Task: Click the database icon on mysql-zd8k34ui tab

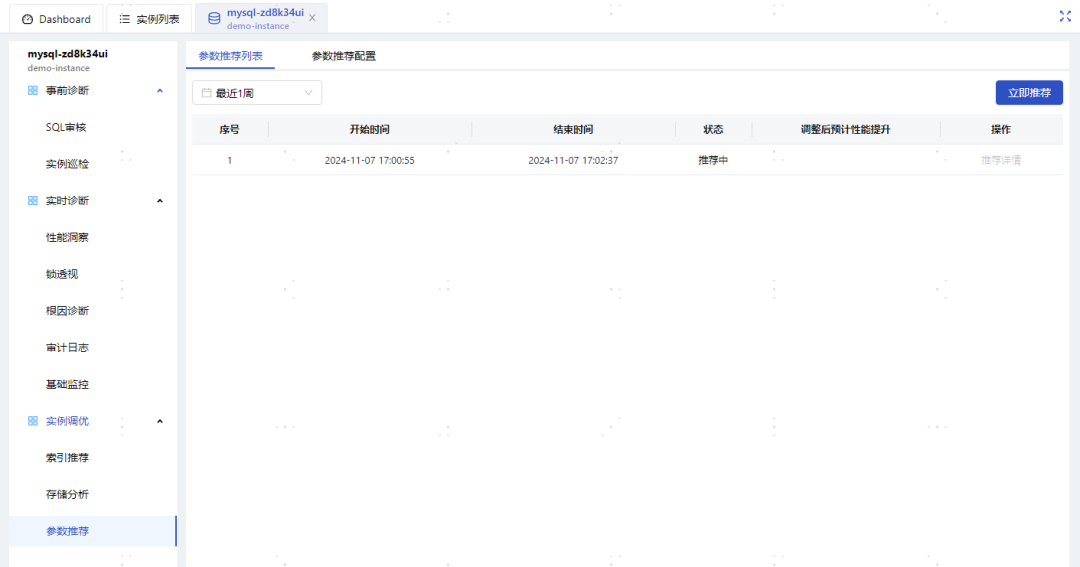Action: 214,19
